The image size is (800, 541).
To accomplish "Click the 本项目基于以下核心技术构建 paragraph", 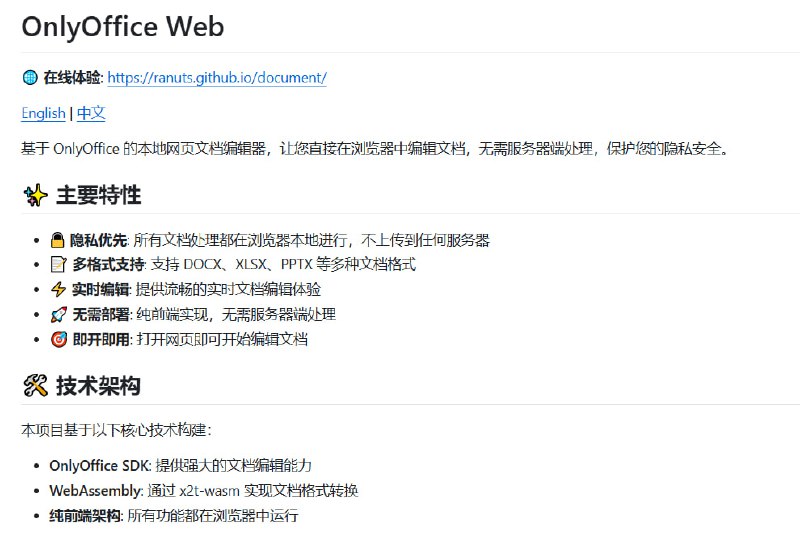I will [116, 430].
